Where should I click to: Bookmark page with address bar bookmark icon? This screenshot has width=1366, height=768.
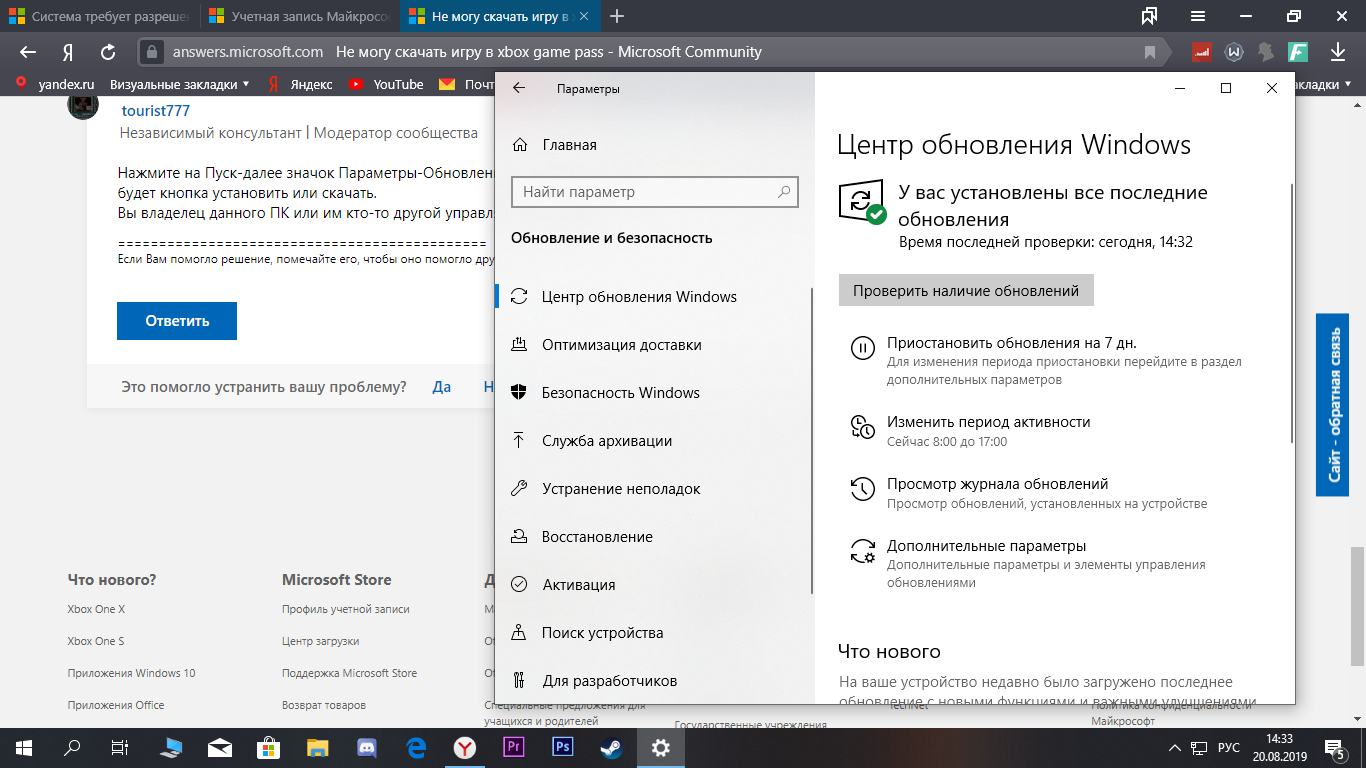[x=1151, y=52]
